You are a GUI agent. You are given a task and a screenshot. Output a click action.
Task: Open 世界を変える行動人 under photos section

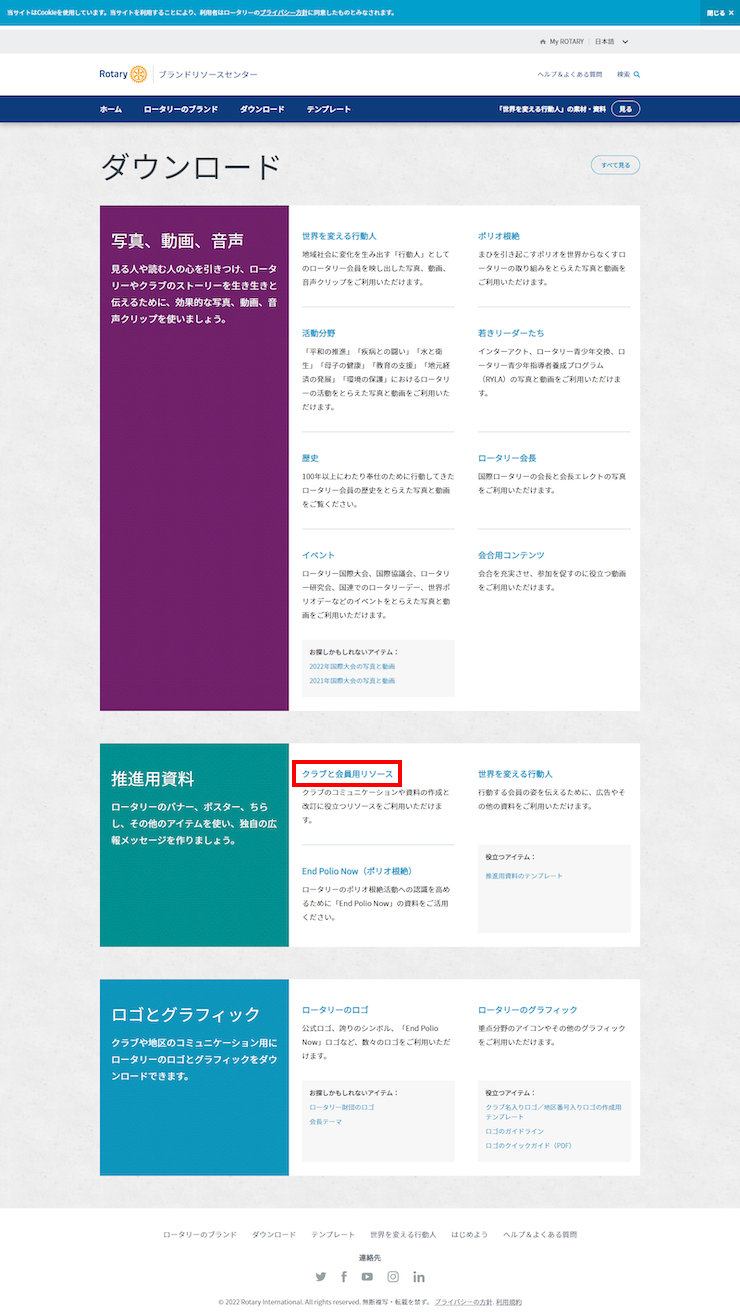pos(339,236)
